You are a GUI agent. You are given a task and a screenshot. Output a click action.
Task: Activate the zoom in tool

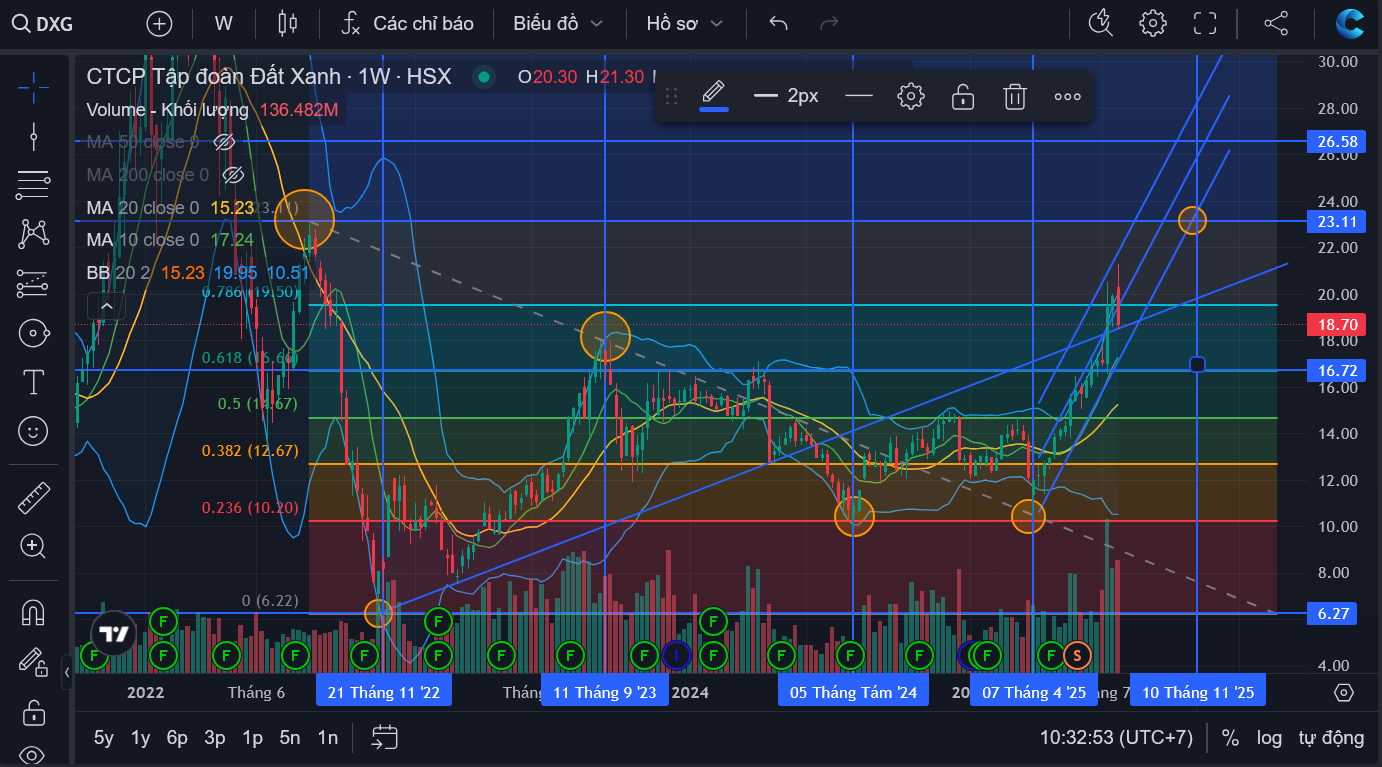tap(33, 546)
